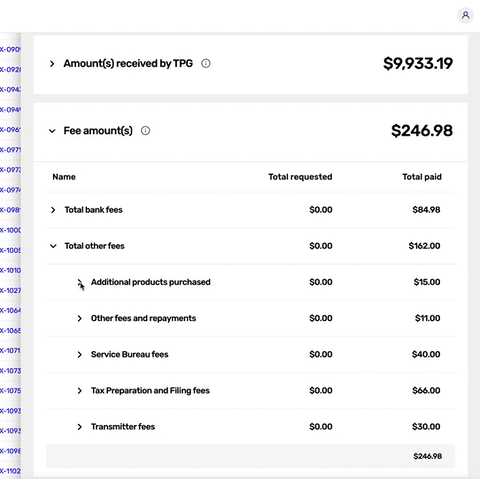This screenshot has width=480, height=479.
Task: Open the sidebar link starting with X-096
Action: (10, 130)
